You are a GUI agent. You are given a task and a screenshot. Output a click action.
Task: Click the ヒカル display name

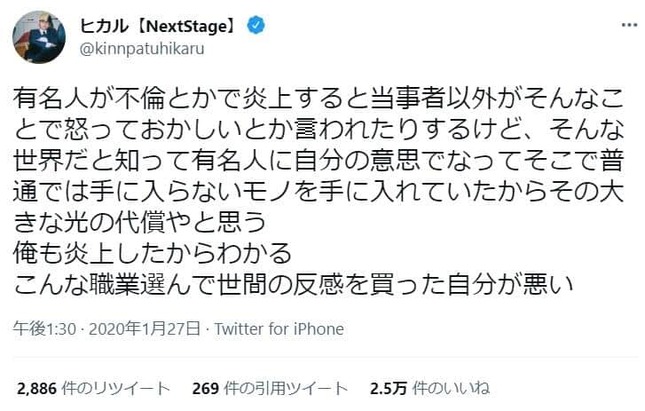pos(101,23)
